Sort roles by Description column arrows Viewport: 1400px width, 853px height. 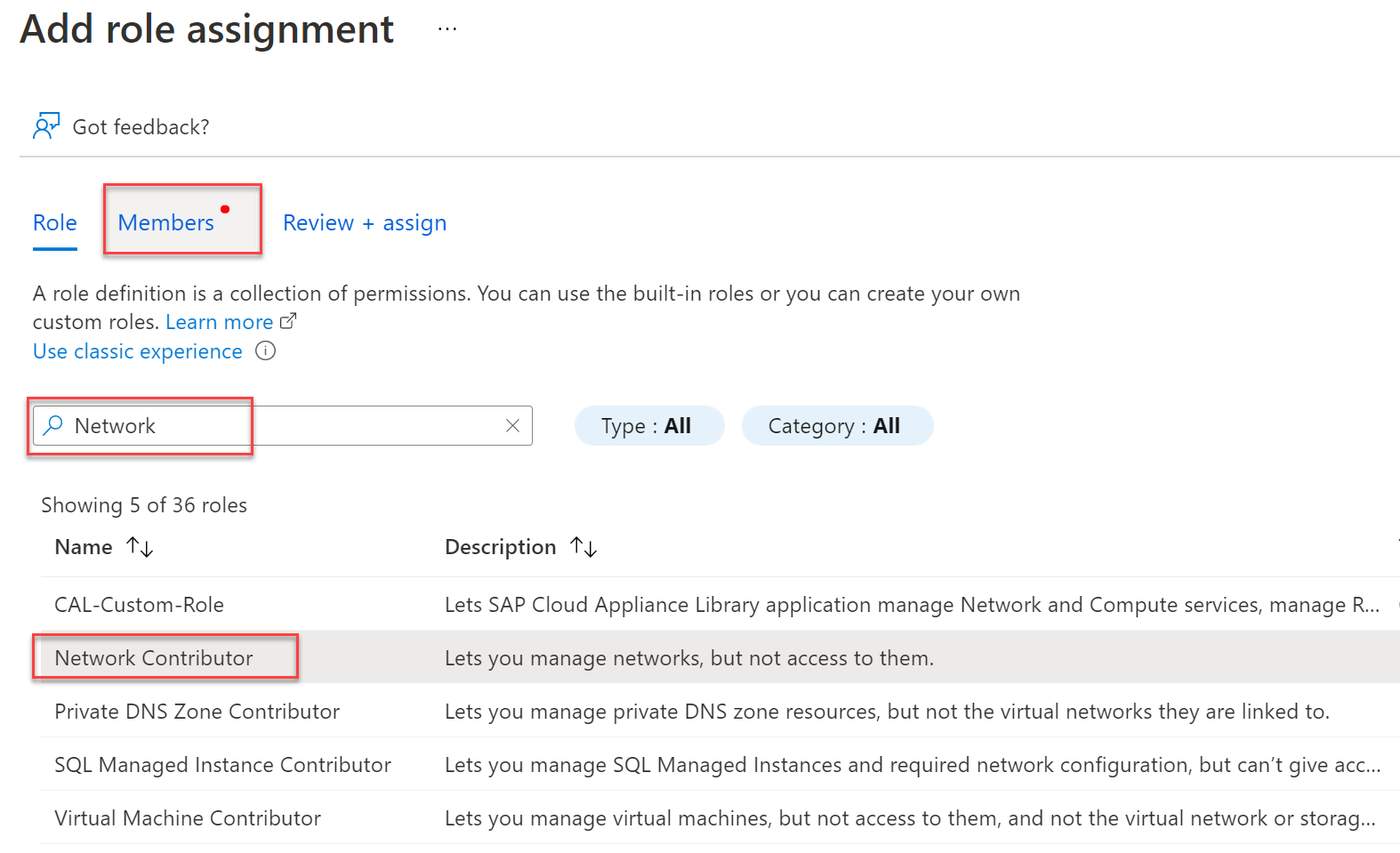(x=583, y=547)
